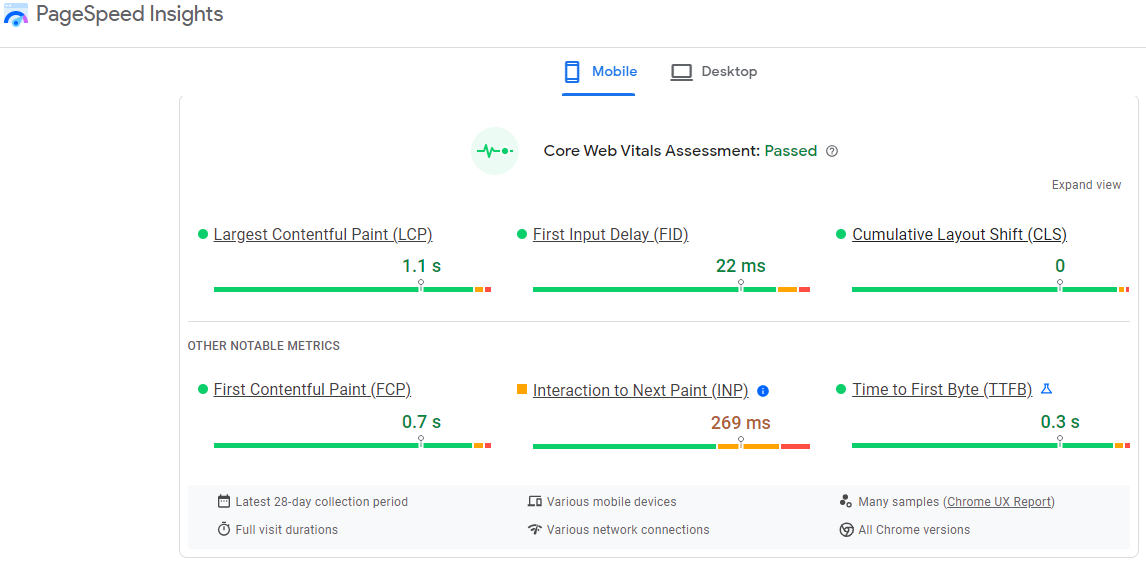Select the Mobile tab
This screenshot has width=1146, height=577.
pyautogui.click(x=599, y=71)
